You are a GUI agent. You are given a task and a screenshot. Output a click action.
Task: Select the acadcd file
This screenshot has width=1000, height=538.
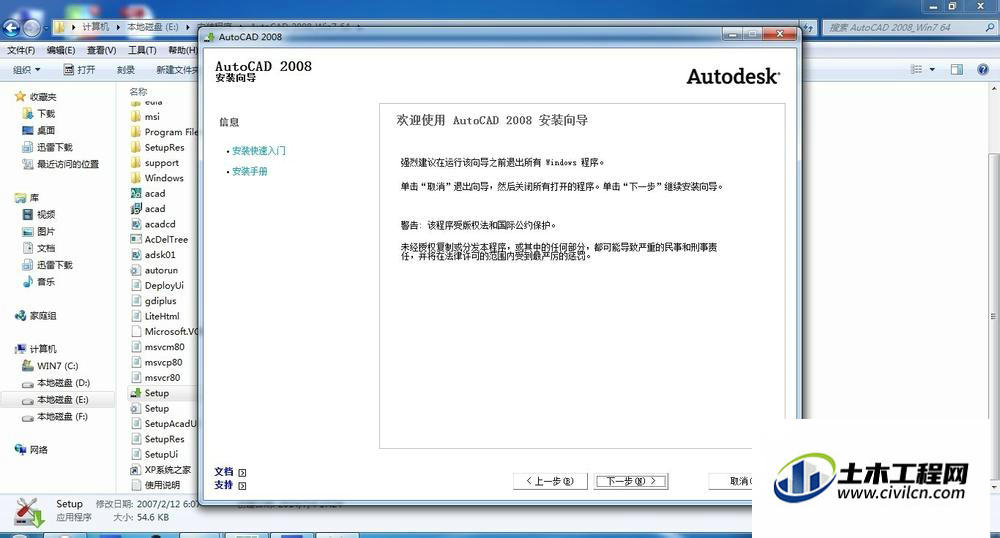coord(153,224)
